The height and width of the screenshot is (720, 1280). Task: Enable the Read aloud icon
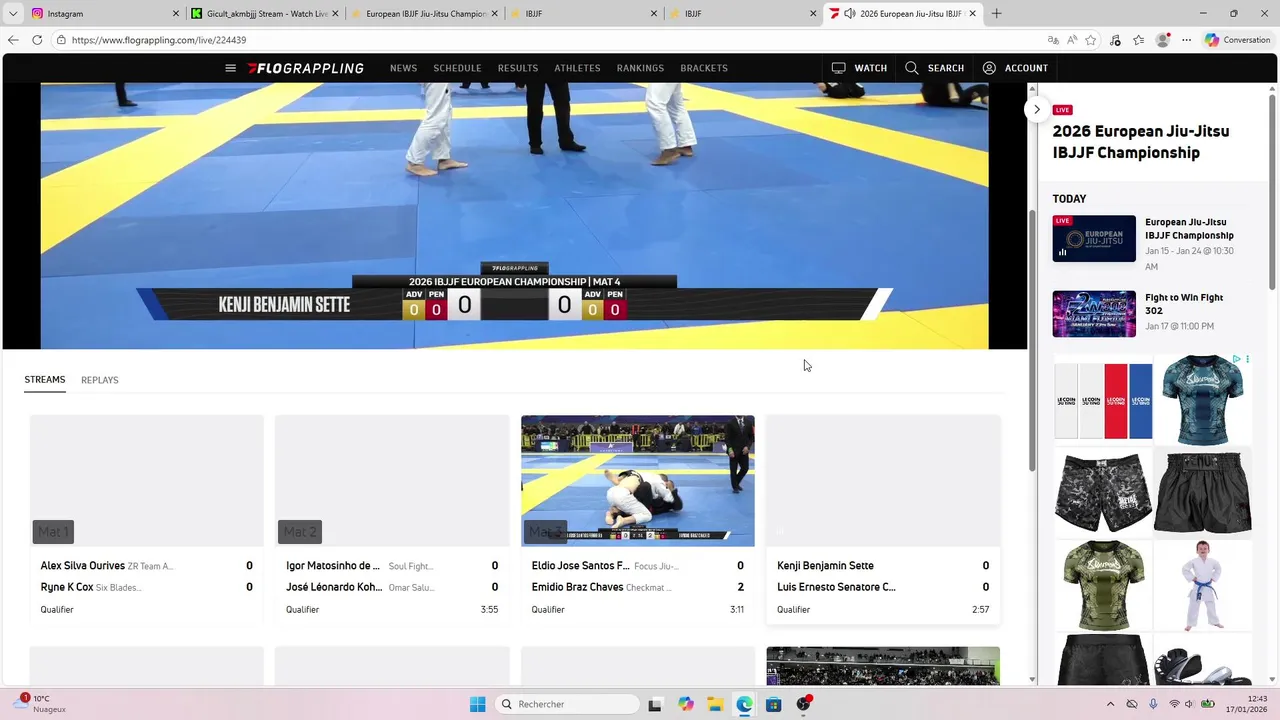pos(1072,40)
